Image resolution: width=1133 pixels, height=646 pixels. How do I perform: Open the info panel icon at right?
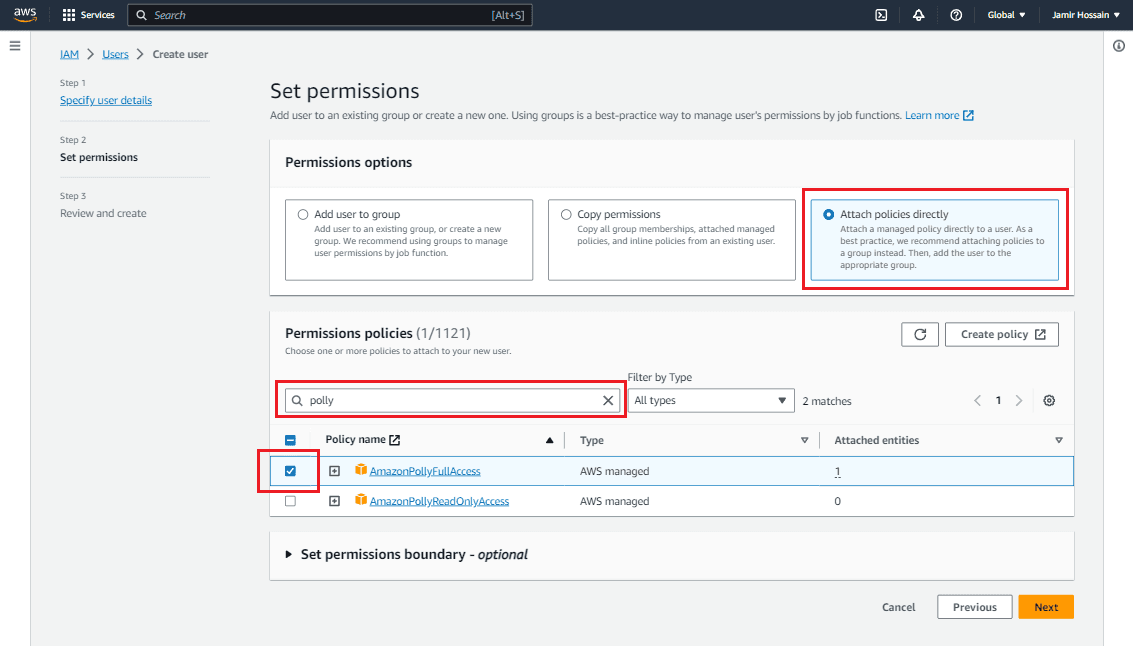pos(1118,46)
